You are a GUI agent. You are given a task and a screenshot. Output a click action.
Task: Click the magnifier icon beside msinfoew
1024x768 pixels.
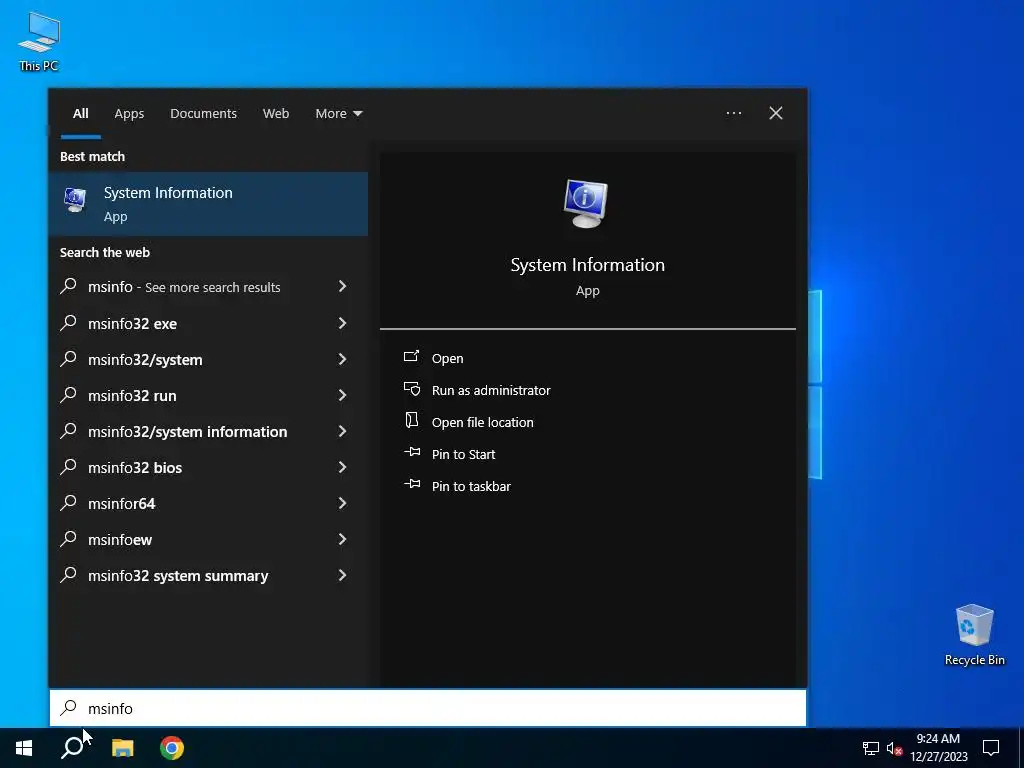(x=69, y=539)
